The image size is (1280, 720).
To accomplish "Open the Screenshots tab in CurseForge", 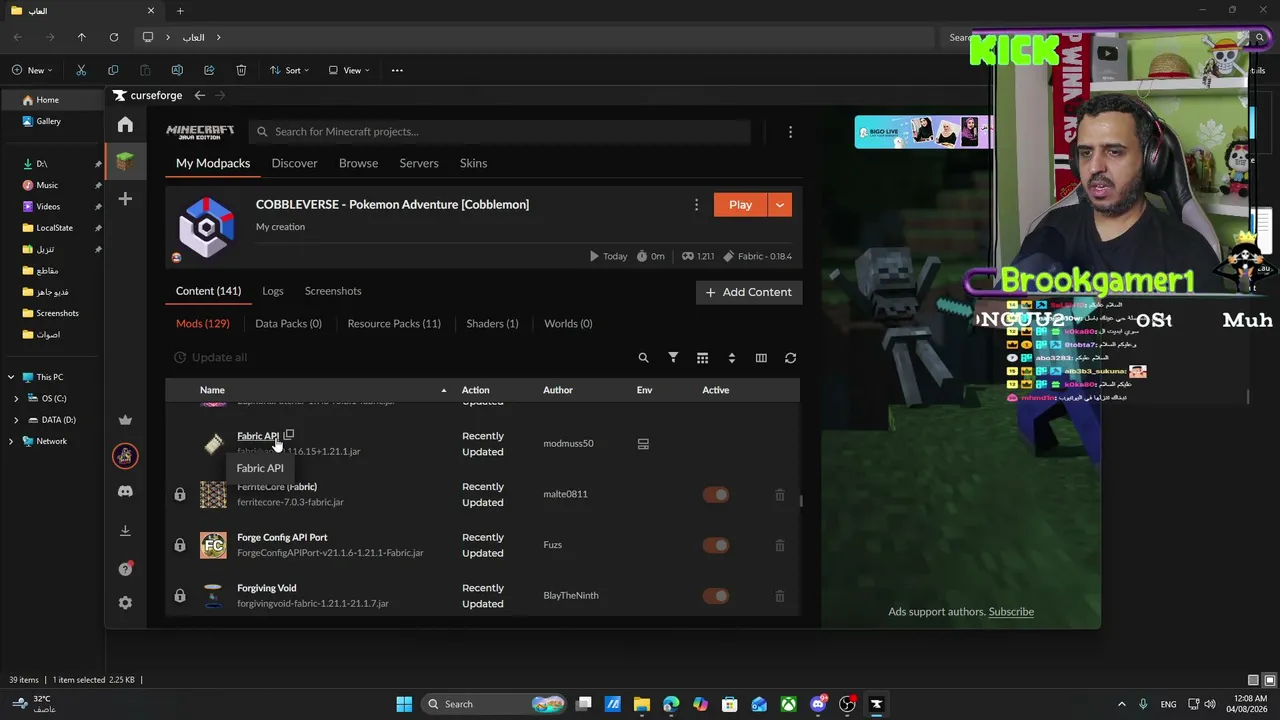I will 333,291.
